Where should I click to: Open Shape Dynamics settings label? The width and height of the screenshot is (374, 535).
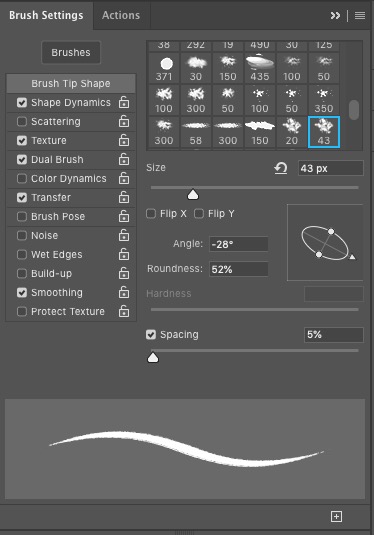71,102
